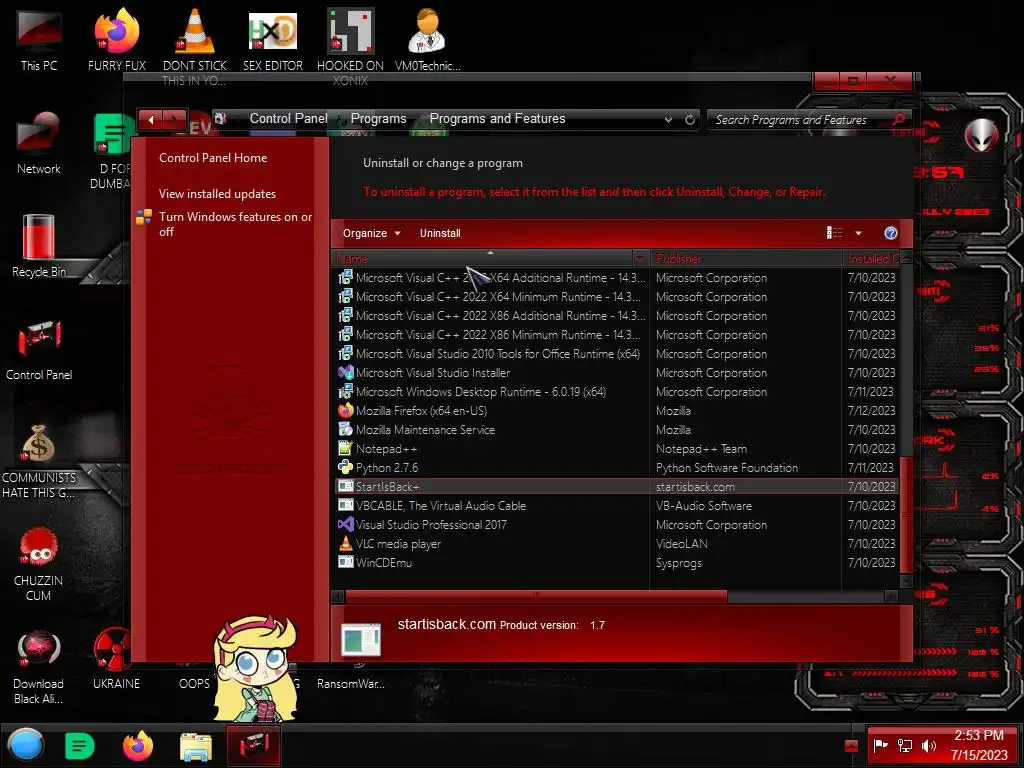The image size is (1024, 768).
Task: Go back with the navigation arrow
Action: (151, 120)
